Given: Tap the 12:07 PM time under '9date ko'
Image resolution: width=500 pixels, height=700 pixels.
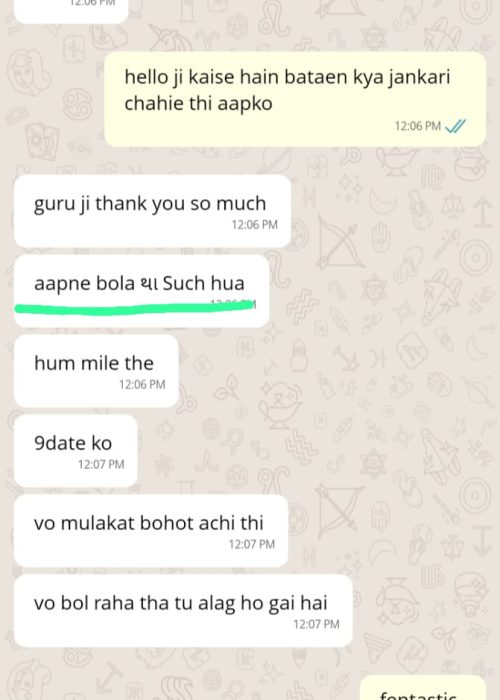Looking at the screenshot, I should [x=101, y=464].
